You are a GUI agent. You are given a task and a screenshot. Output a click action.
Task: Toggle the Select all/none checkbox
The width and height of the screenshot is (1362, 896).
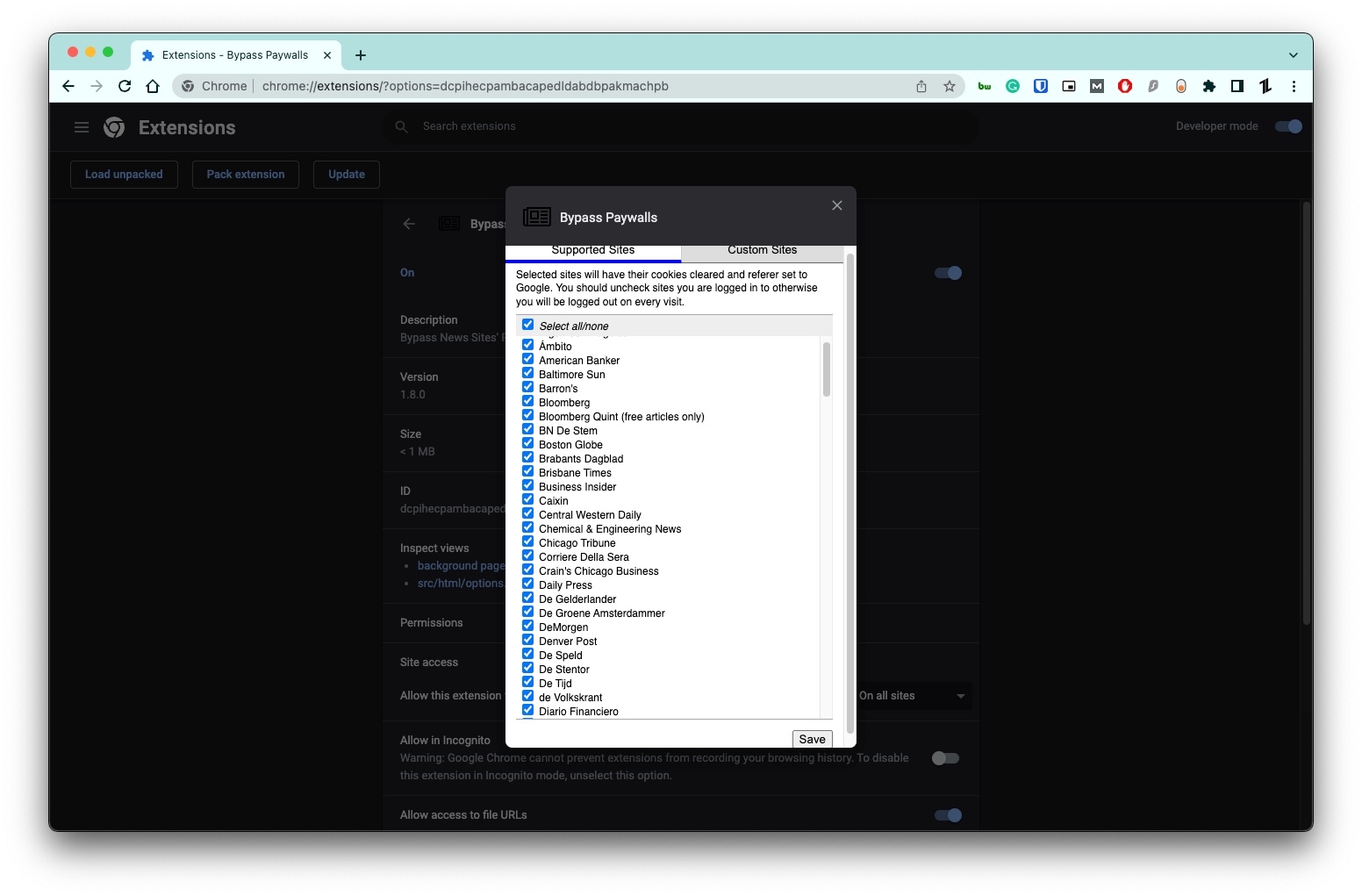[527, 324]
